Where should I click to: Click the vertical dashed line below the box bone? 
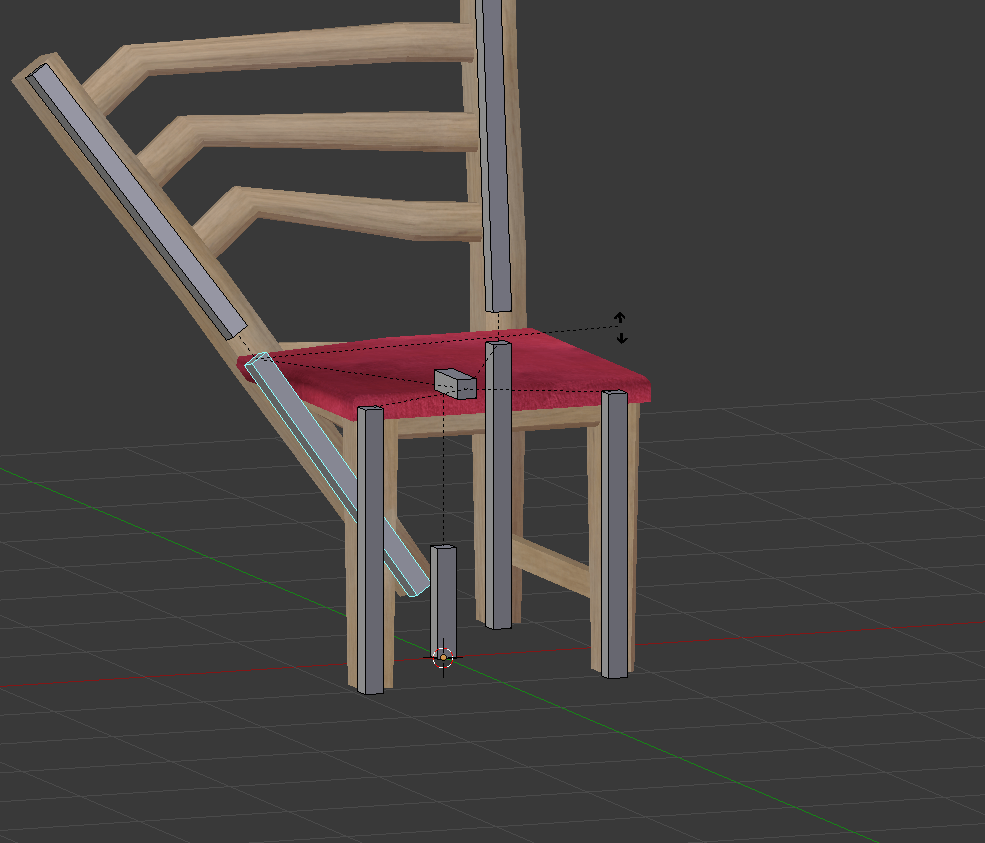[443, 470]
